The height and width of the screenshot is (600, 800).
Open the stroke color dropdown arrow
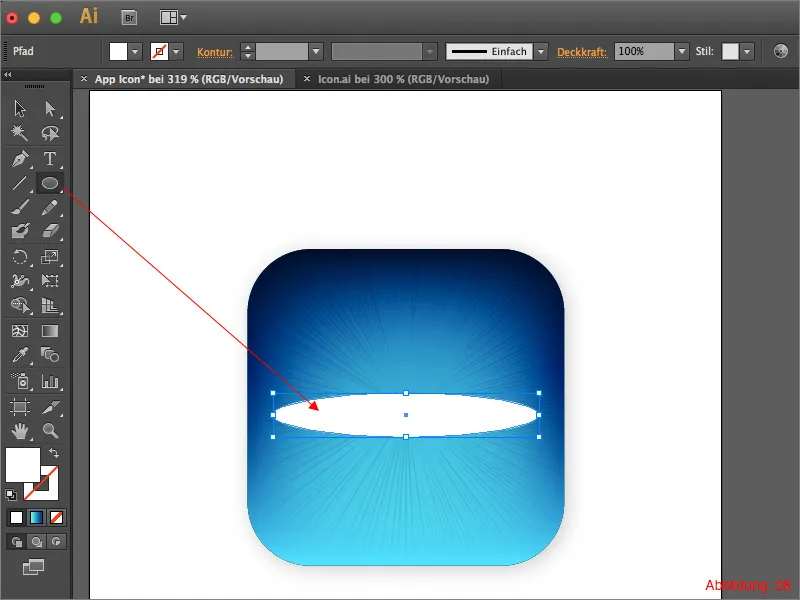(176, 52)
